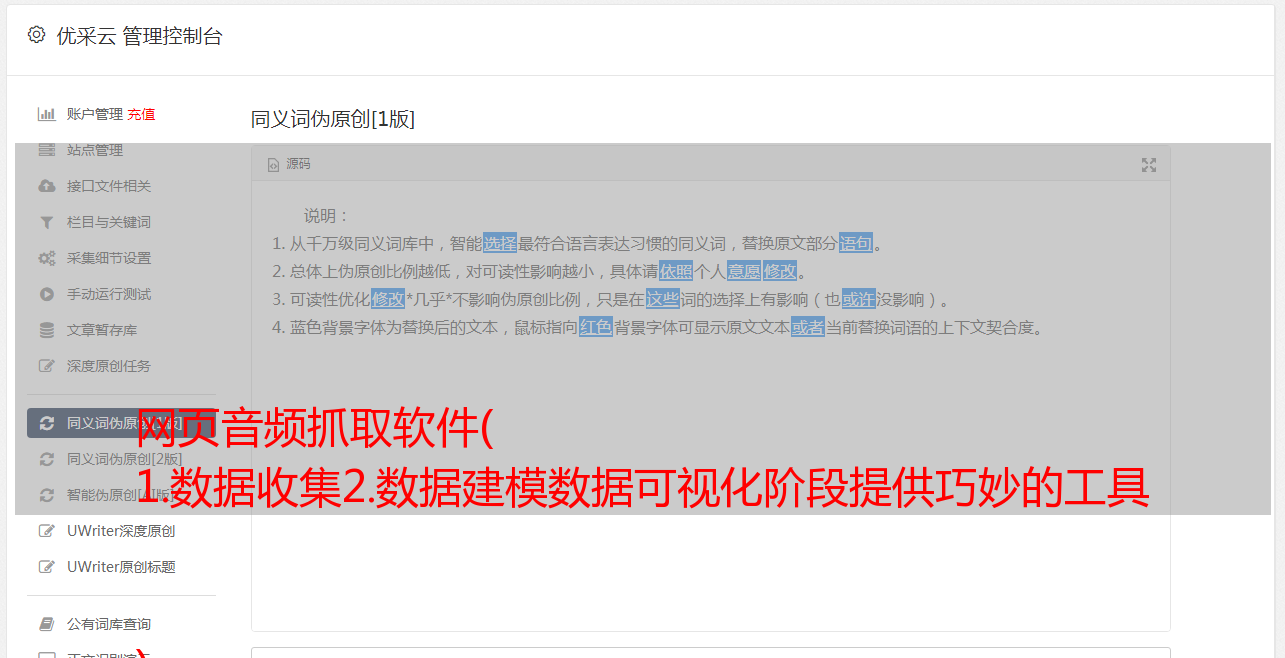
Task: Click the gear icon beside 优采云 管理控制台
Action: pos(36,35)
